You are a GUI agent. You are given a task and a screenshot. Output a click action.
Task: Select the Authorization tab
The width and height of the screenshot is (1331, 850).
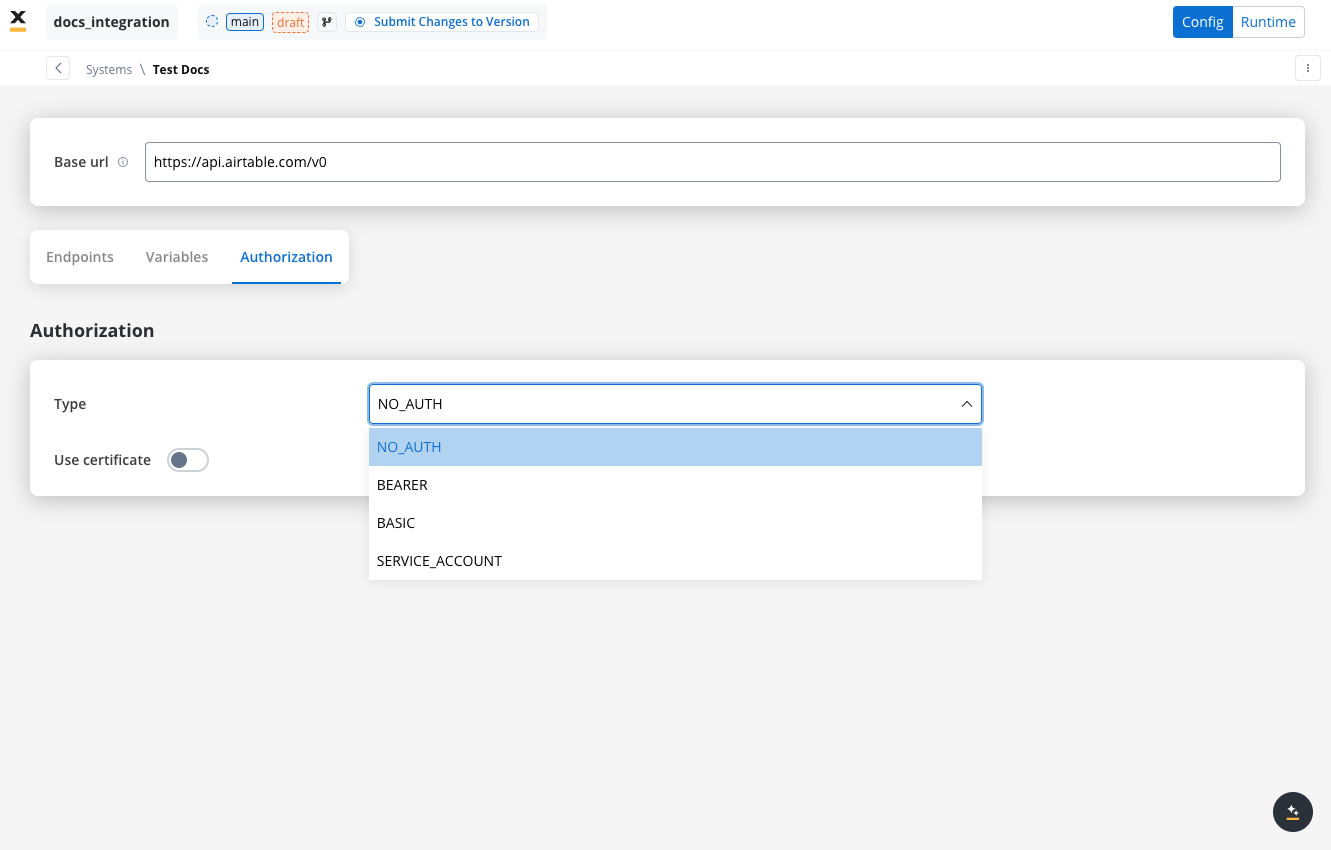click(286, 257)
